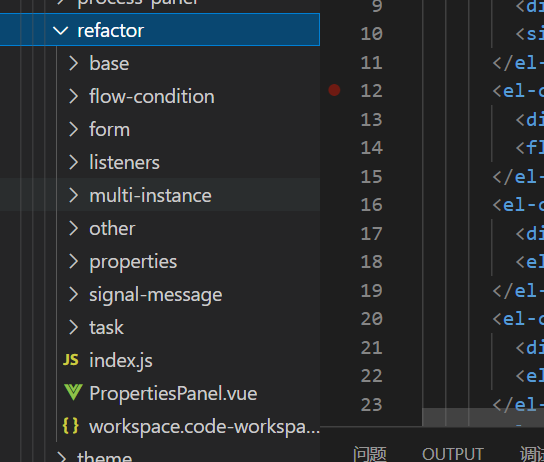Screen dimensions: 544x462
Task: Click line number 16 in the gutter
Action: [371, 205]
